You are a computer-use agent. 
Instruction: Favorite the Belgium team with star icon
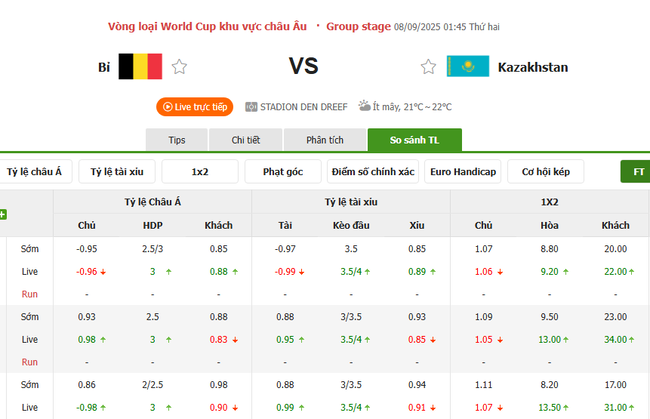pyautogui.click(x=179, y=67)
